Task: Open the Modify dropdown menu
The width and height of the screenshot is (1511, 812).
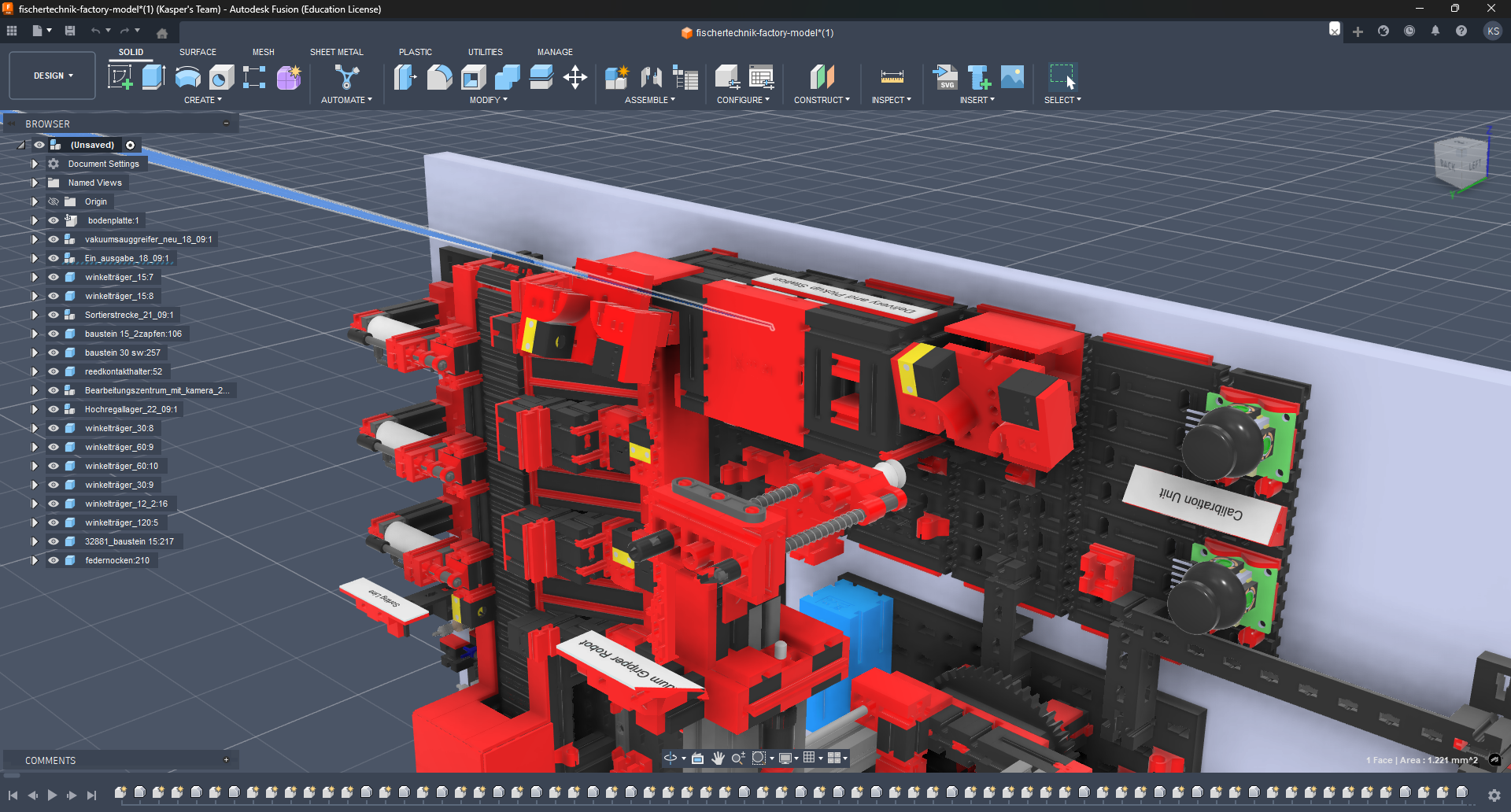Action: 488,100
